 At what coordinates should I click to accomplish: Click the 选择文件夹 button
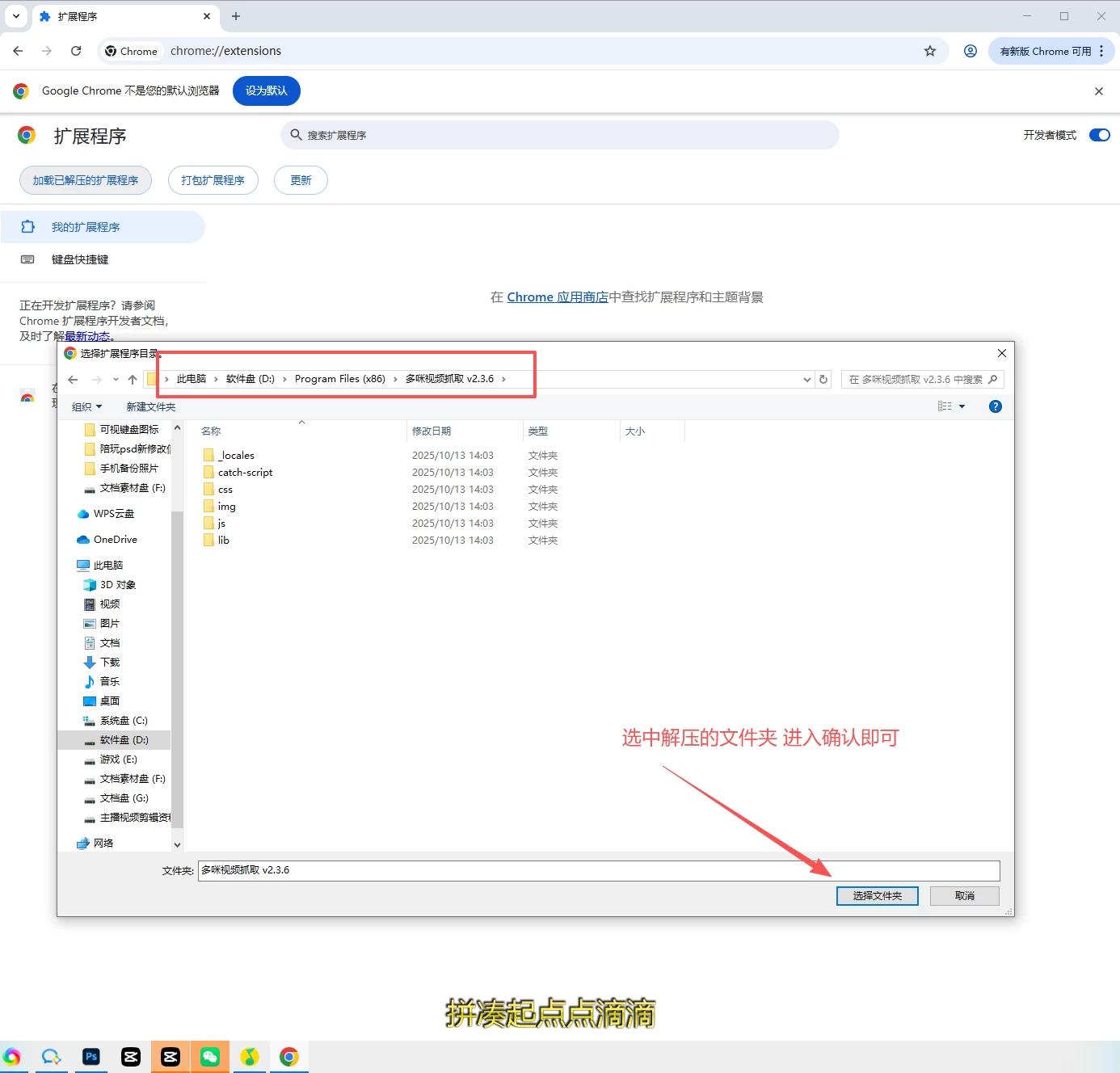tap(877, 896)
